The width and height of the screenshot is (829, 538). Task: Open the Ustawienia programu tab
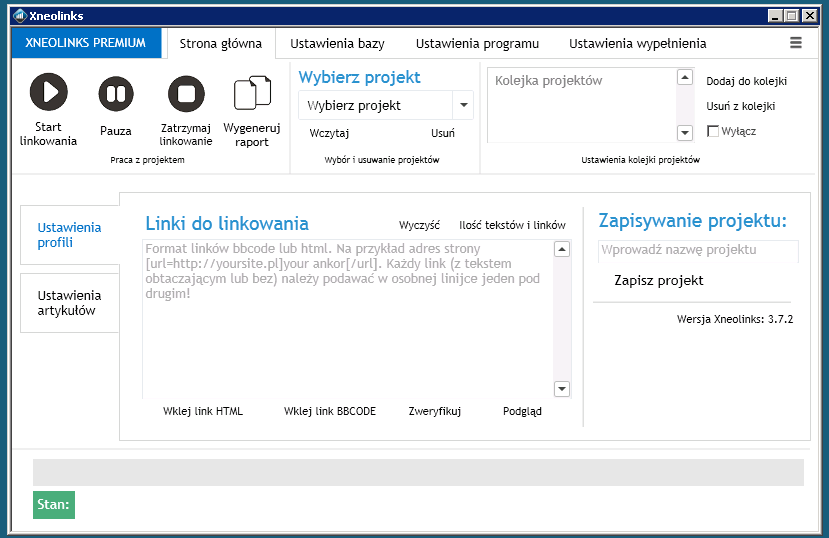point(477,43)
